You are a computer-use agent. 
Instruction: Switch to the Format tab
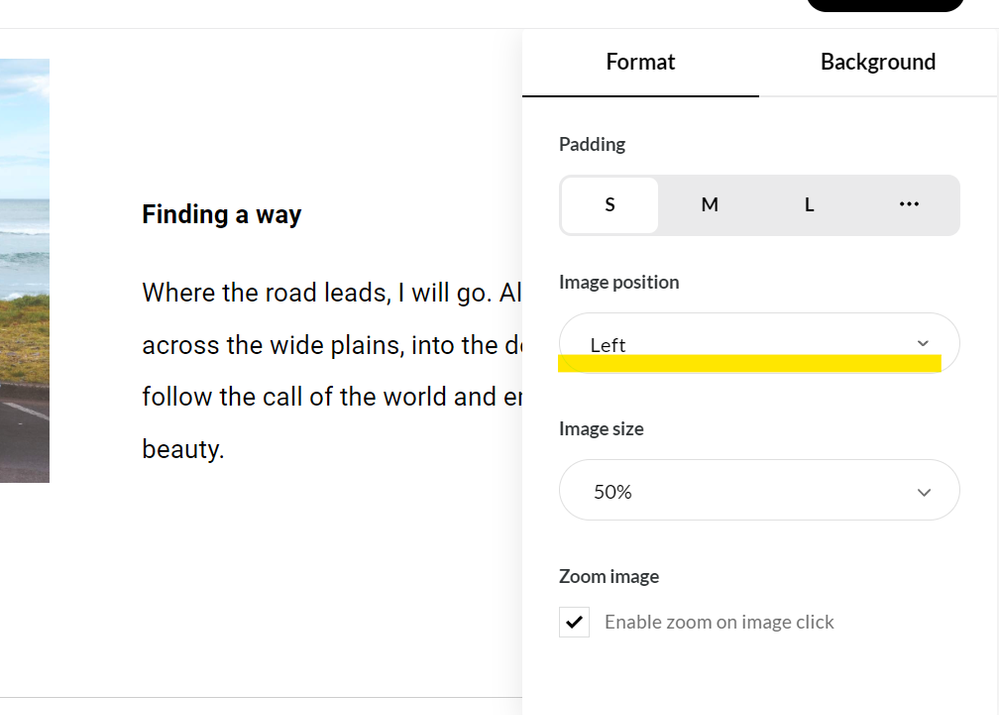click(640, 62)
